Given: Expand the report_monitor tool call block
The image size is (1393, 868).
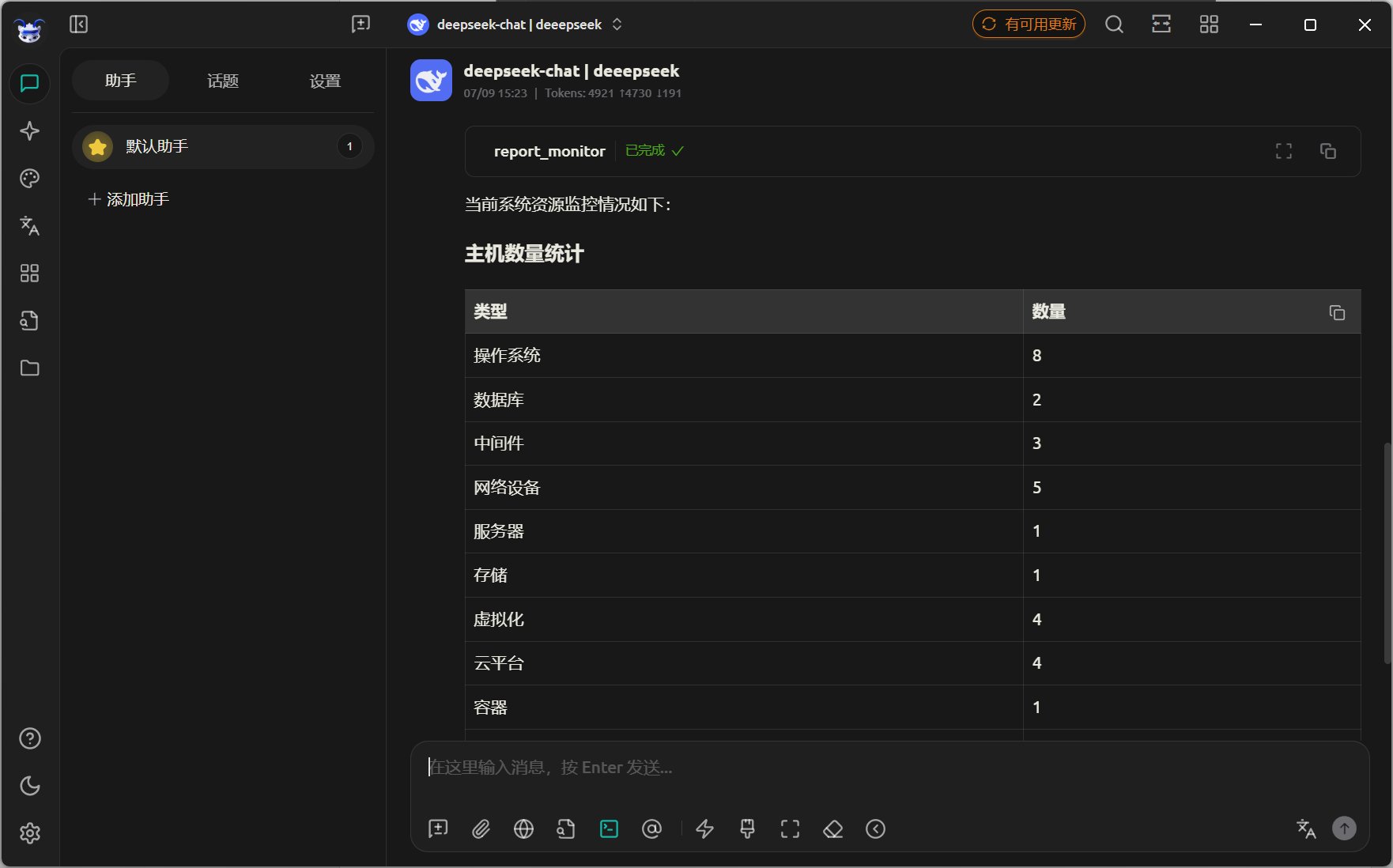Looking at the screenshot, I should tap(912, 151).
